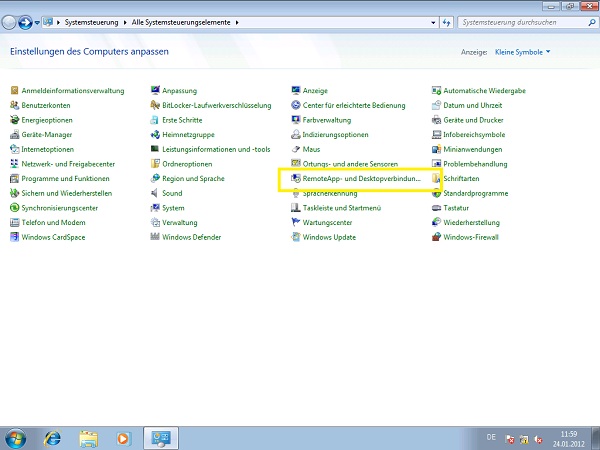Expand arrow after Alle Systemsteuerungselemente breadcrumb
600x450 pixels.
(237, 23)
